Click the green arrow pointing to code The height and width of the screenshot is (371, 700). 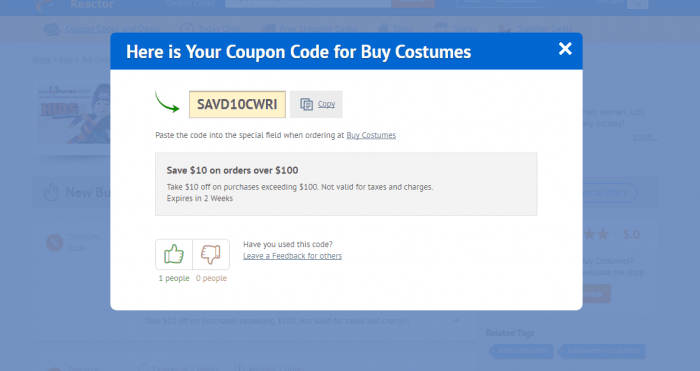tap(167, 102)
